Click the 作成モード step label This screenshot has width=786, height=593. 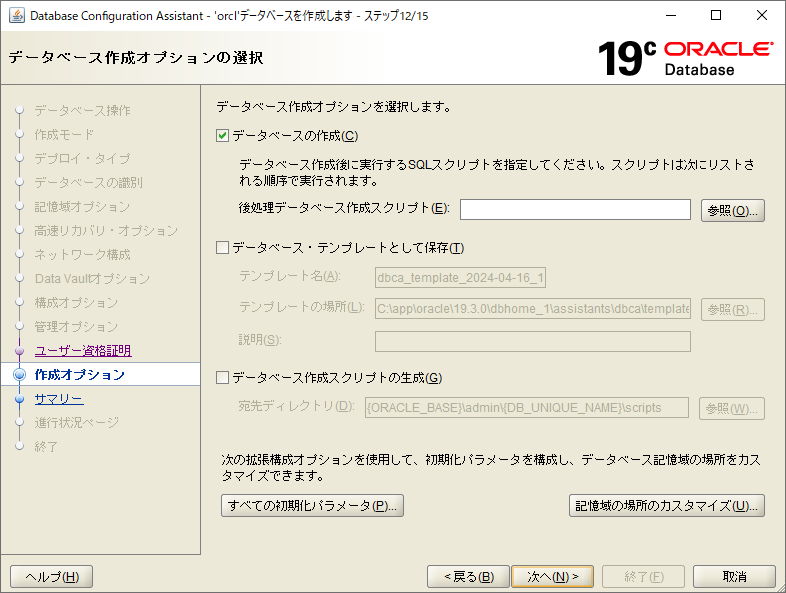click(64, 134)
